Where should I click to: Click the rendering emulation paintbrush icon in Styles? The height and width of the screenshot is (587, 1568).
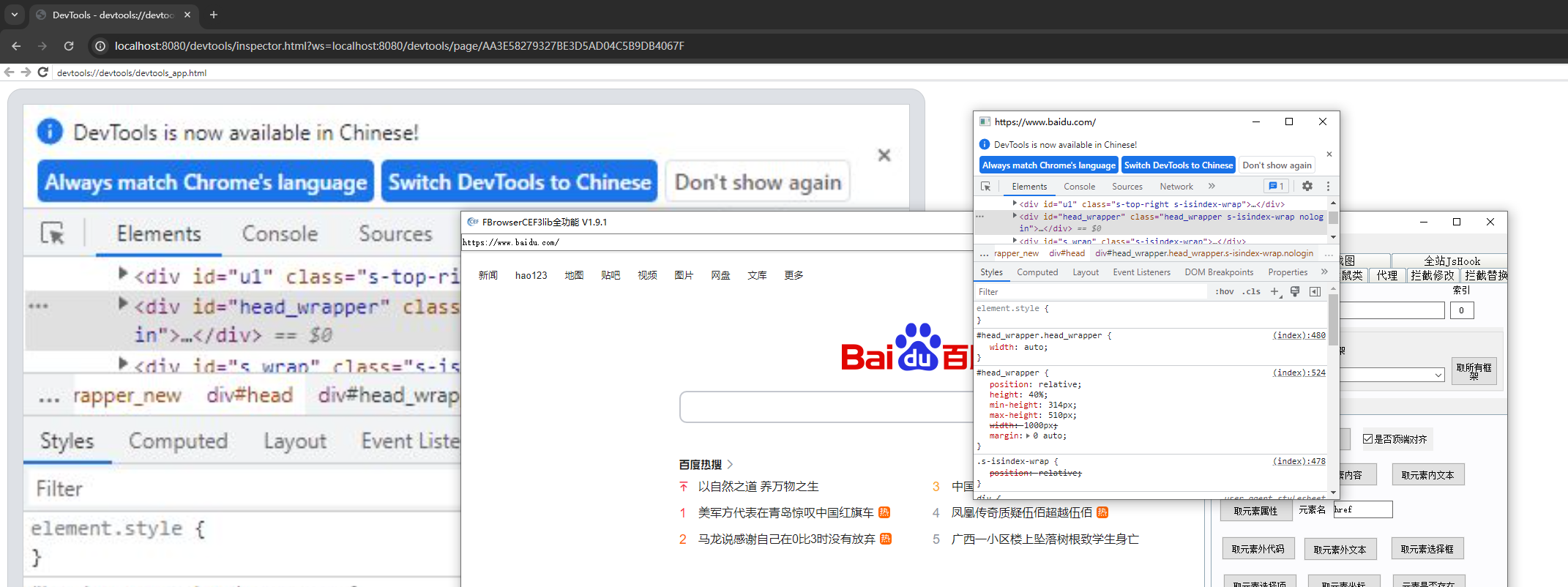[1295, 291]
